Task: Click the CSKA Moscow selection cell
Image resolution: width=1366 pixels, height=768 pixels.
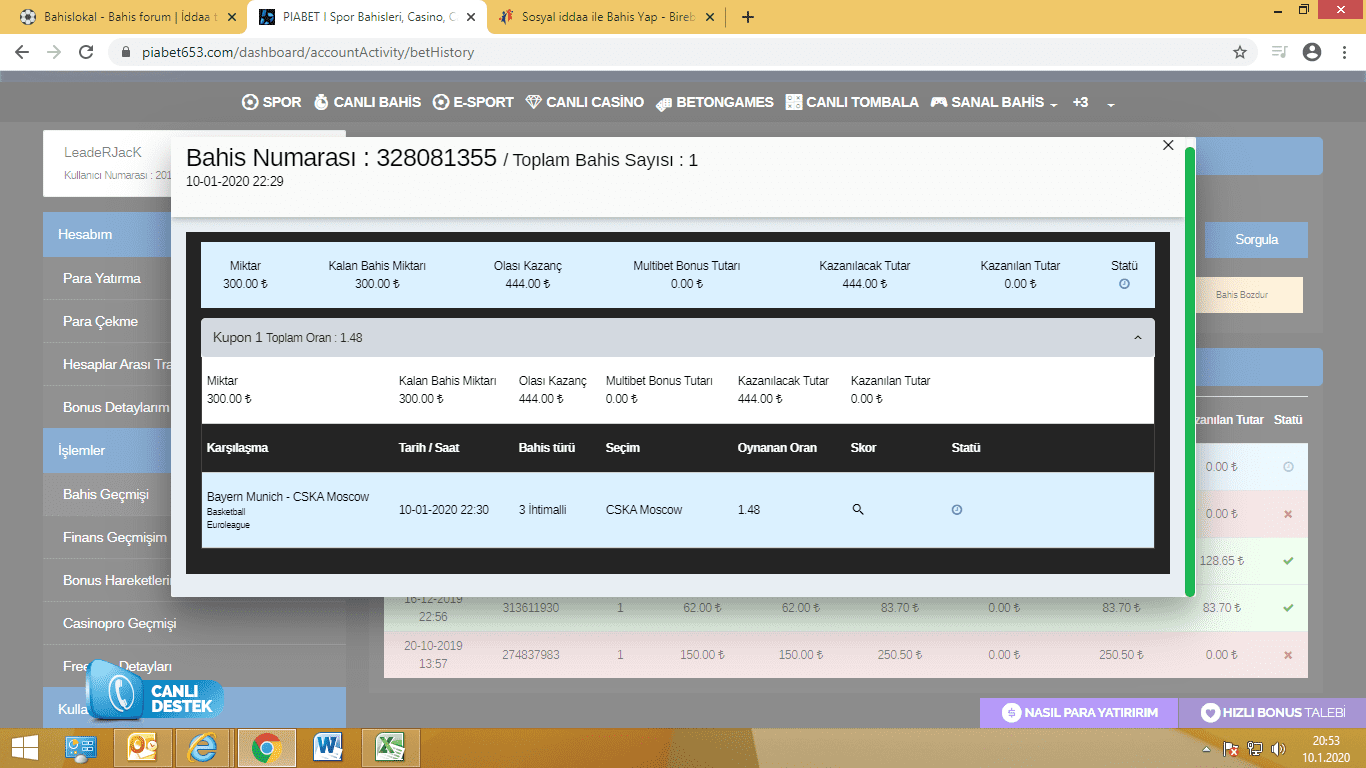Action: click(644, 510)
